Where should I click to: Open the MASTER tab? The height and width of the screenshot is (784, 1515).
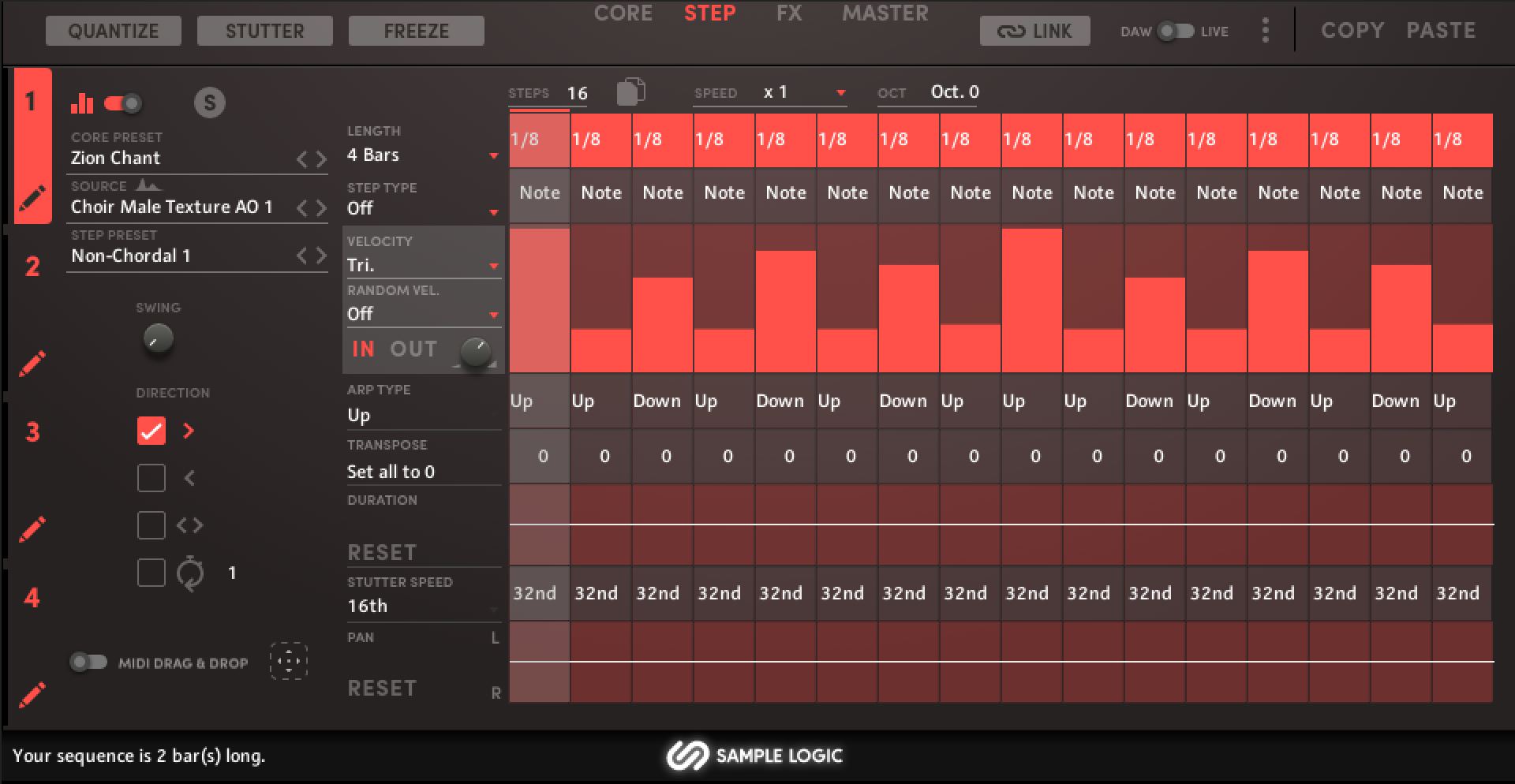885,13
